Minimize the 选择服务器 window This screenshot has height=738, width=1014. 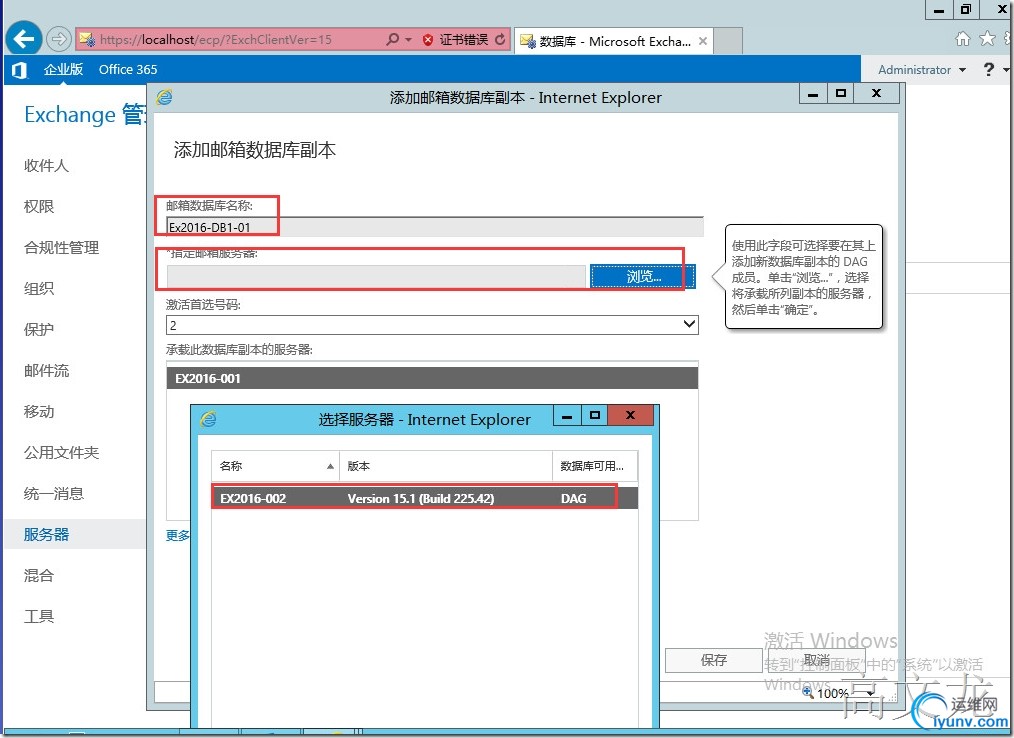pos(567,416)
